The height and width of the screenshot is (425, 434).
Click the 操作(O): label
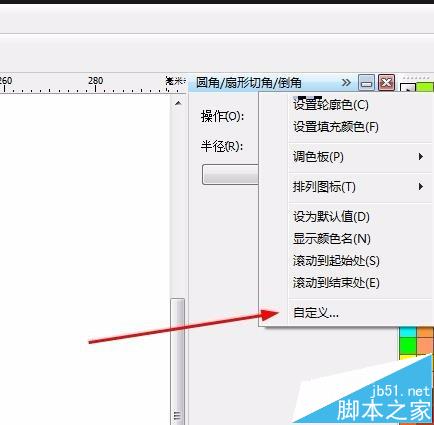tap(223, 116)
